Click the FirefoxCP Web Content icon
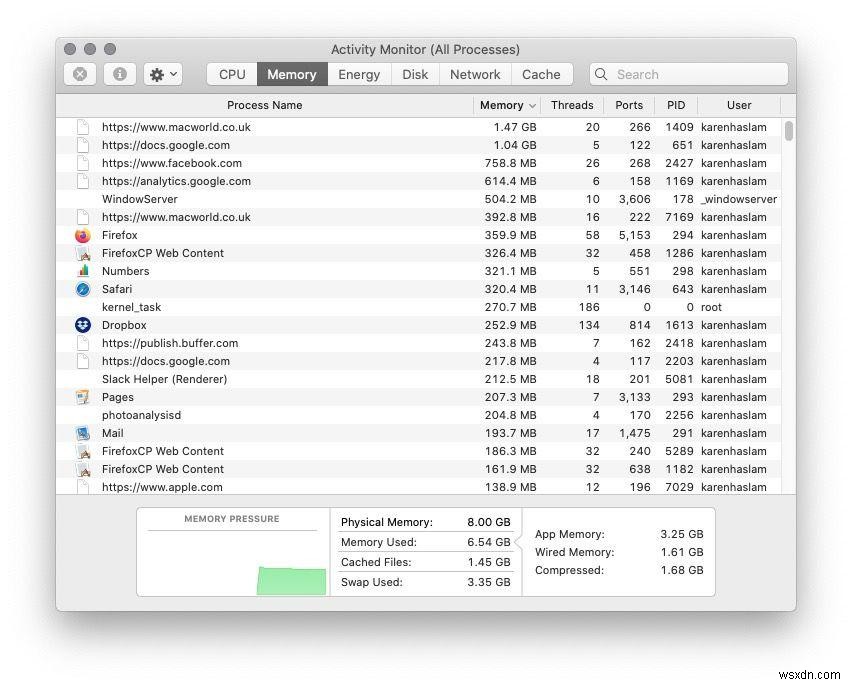The image size is (852, 685). click(81, 253)
